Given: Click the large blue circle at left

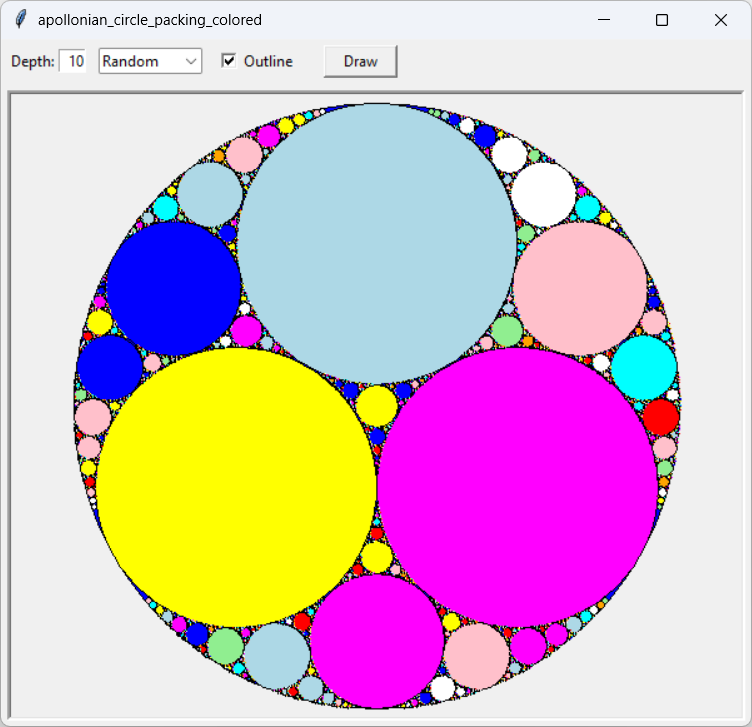Looking at the screenshot, I should tap(174, 289).
